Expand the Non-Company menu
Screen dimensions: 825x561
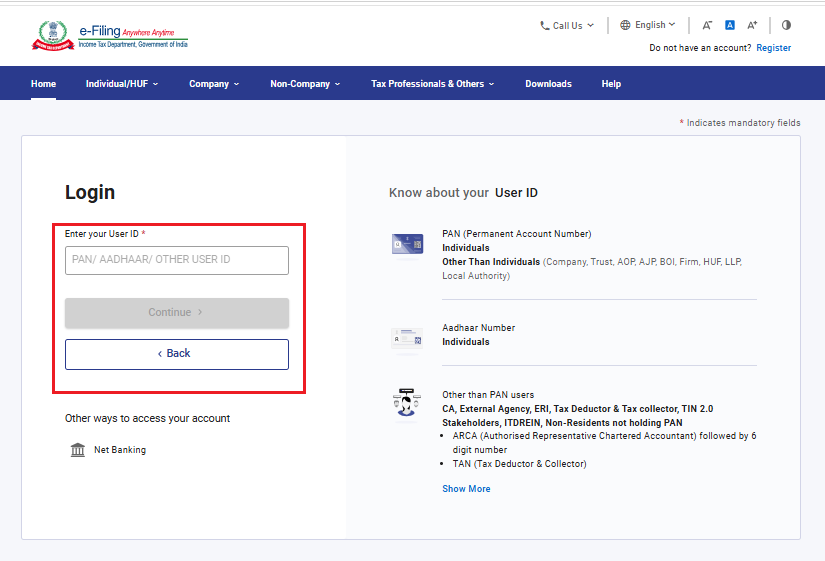pos(305,84)
